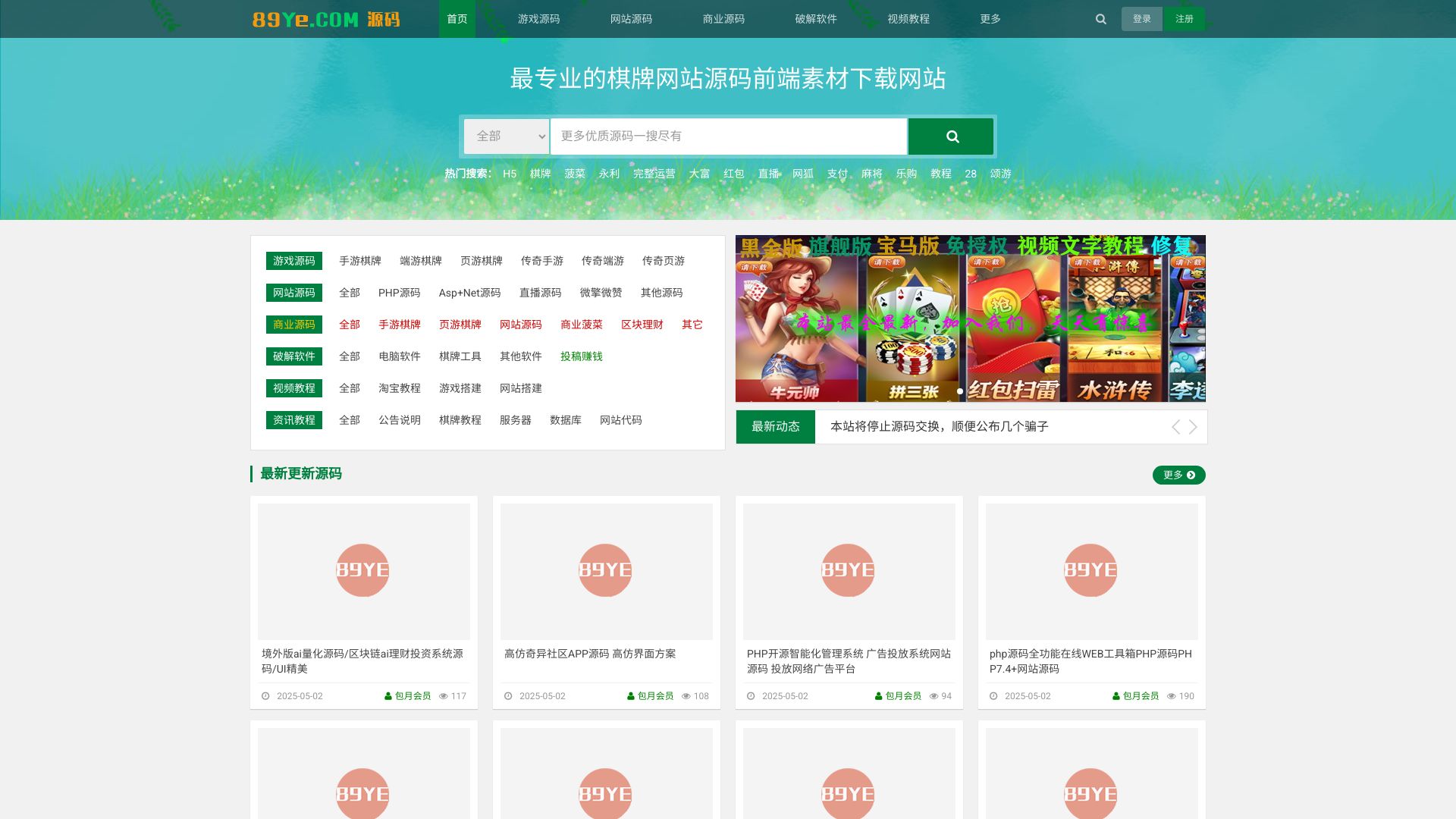Open thumbnail for WEB工具箱PHP源码 card
Viewport: 1456px width, 819px height.
1092,571
